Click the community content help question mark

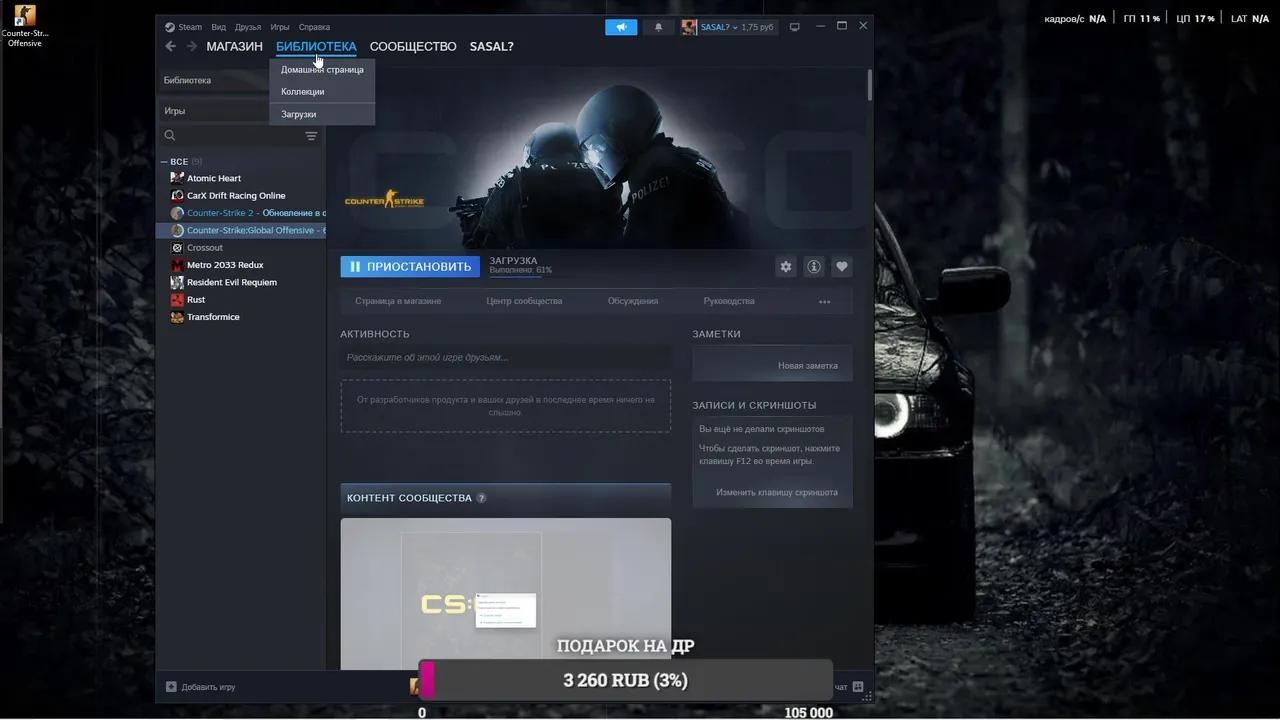point(481,498)
